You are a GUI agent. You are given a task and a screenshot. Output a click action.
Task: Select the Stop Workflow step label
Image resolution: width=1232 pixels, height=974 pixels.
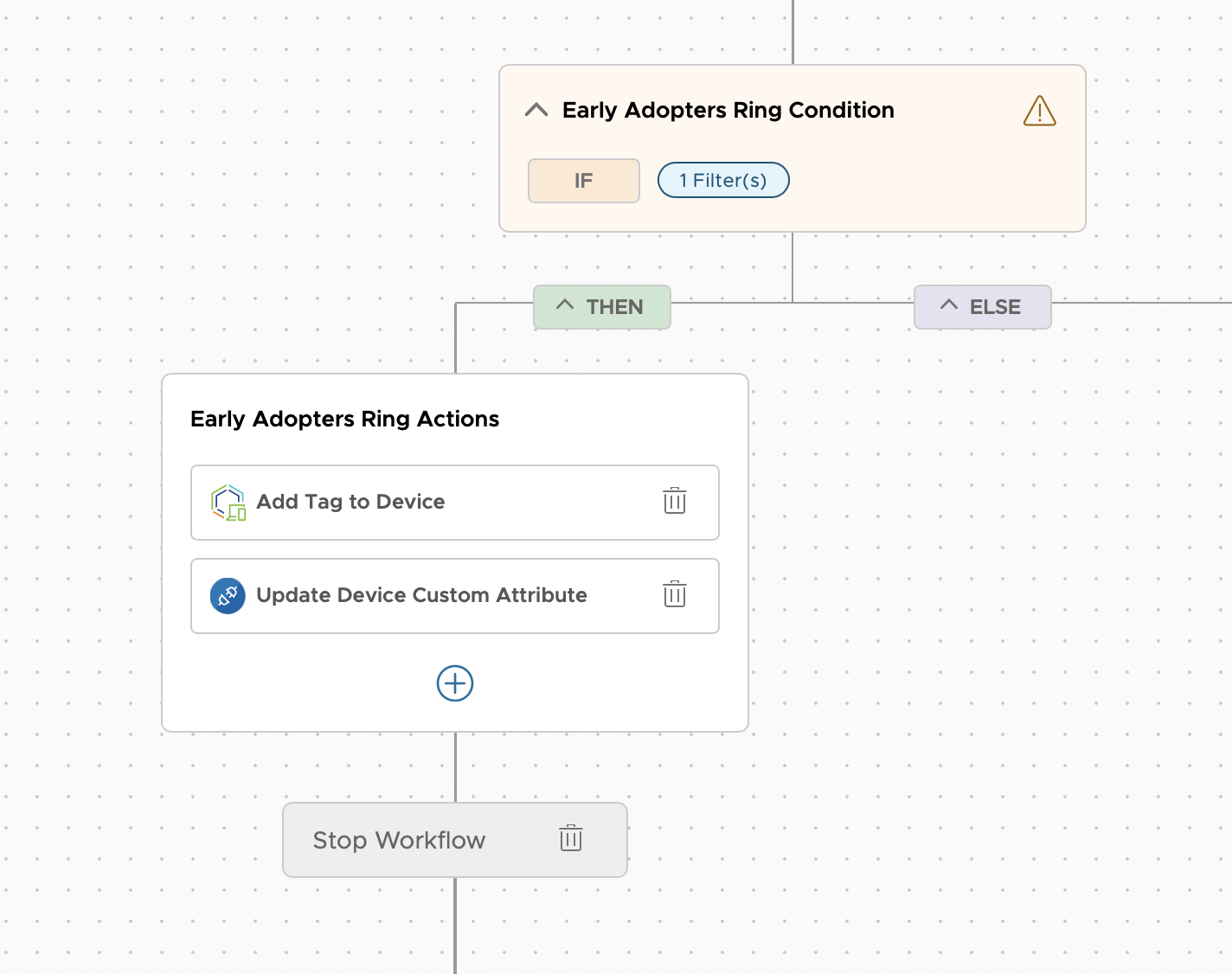pyautogui.click(x=399, y=840)
